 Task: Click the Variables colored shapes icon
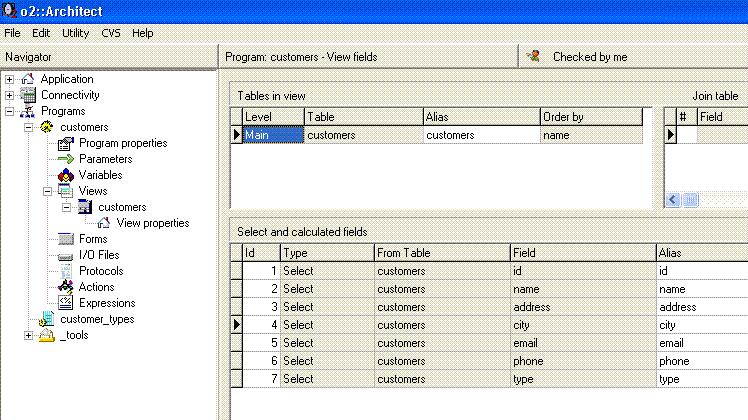point(66,175)
